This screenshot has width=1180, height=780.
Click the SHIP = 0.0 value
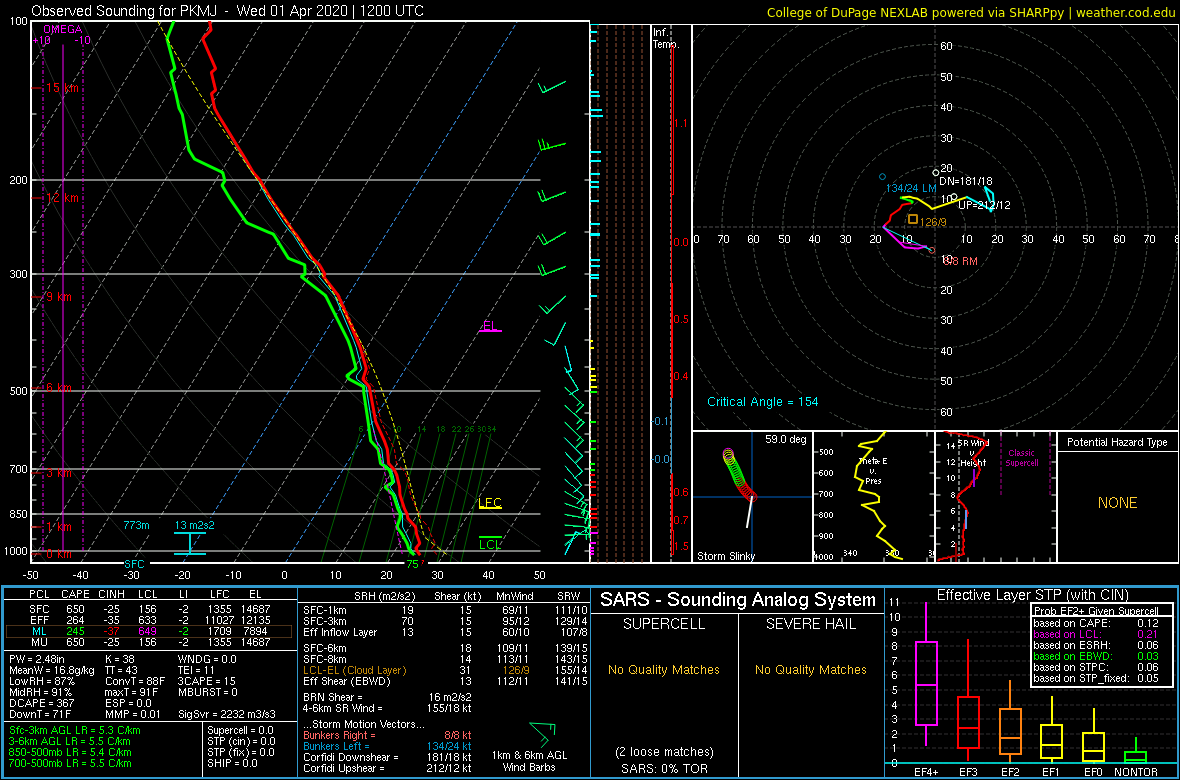(233, 763)
